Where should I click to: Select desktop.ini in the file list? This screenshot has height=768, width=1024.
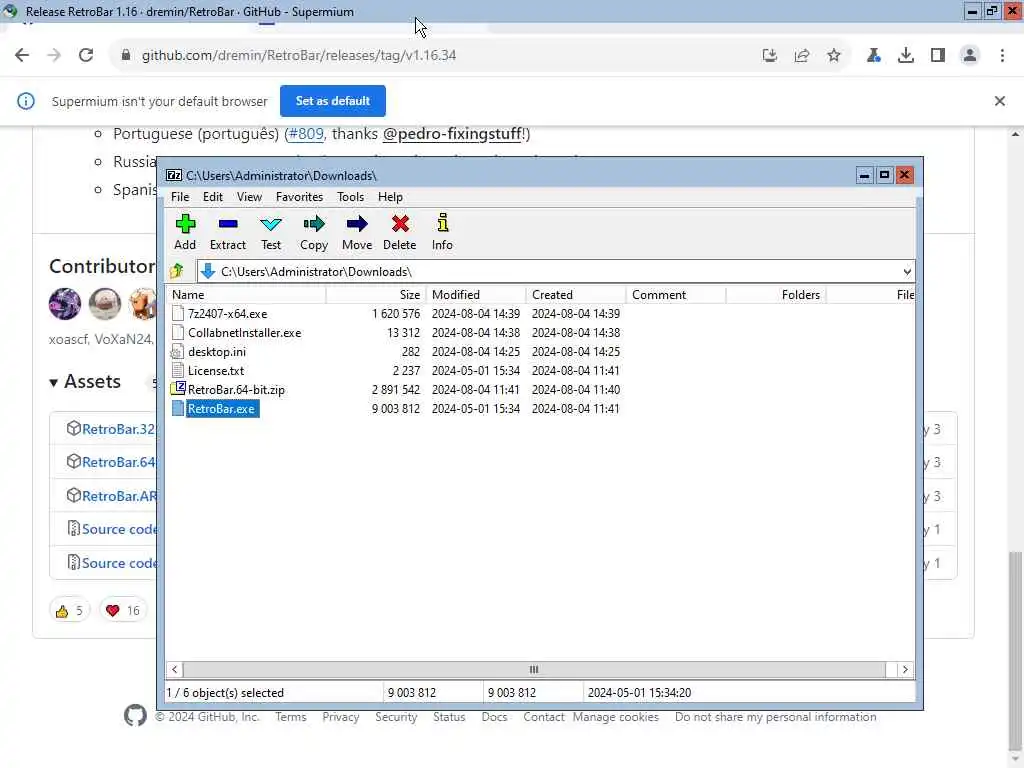[217, 352]
